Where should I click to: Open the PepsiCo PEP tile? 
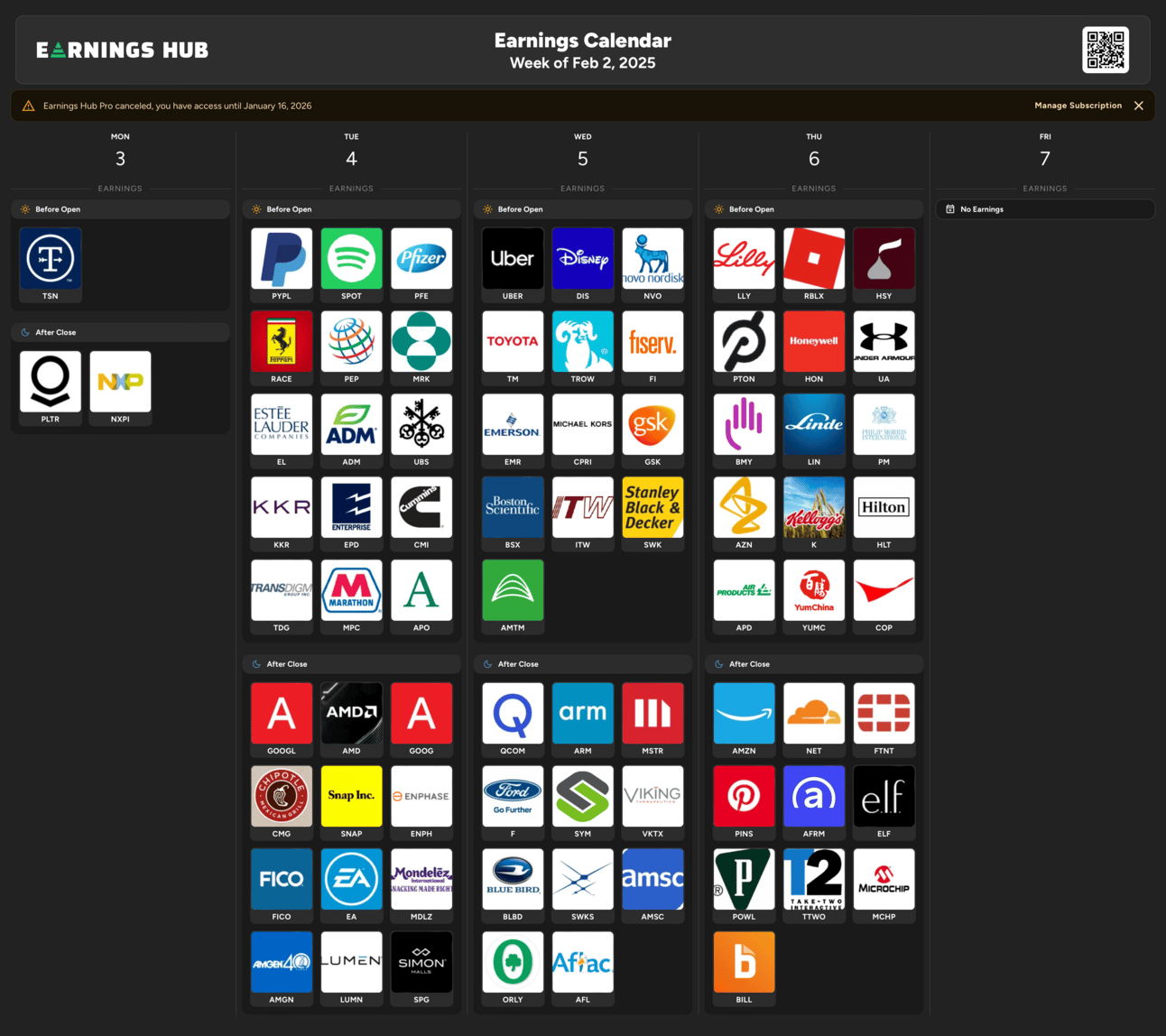click(x=351, y=347)
